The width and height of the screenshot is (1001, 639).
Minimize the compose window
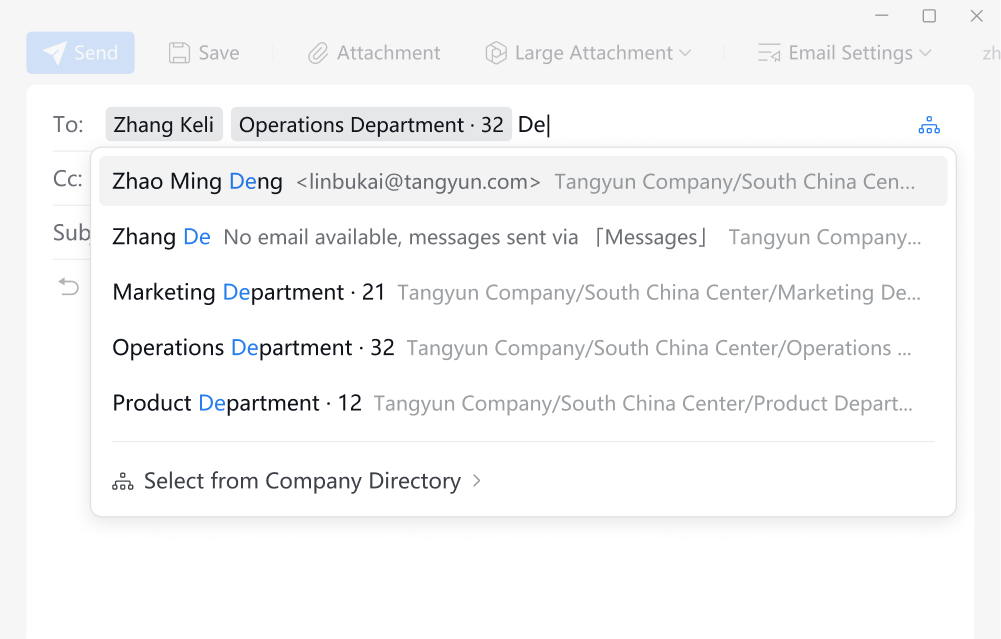[881, 16]
